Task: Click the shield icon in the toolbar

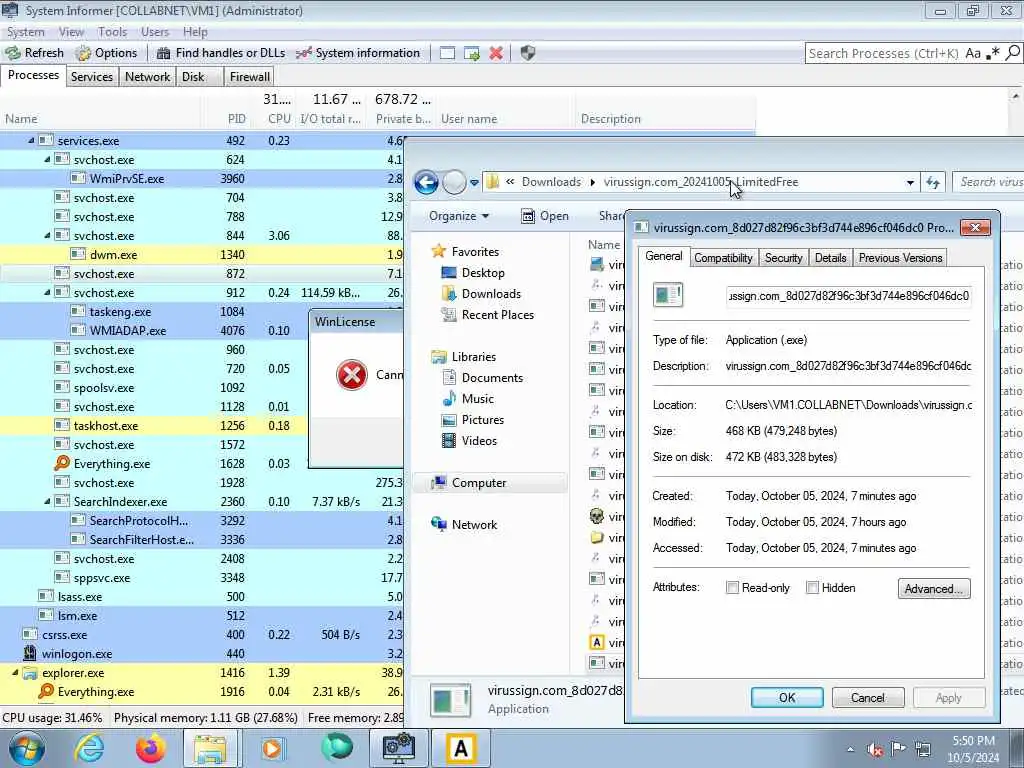Action: pyautogui.click(x=528, y=53)
